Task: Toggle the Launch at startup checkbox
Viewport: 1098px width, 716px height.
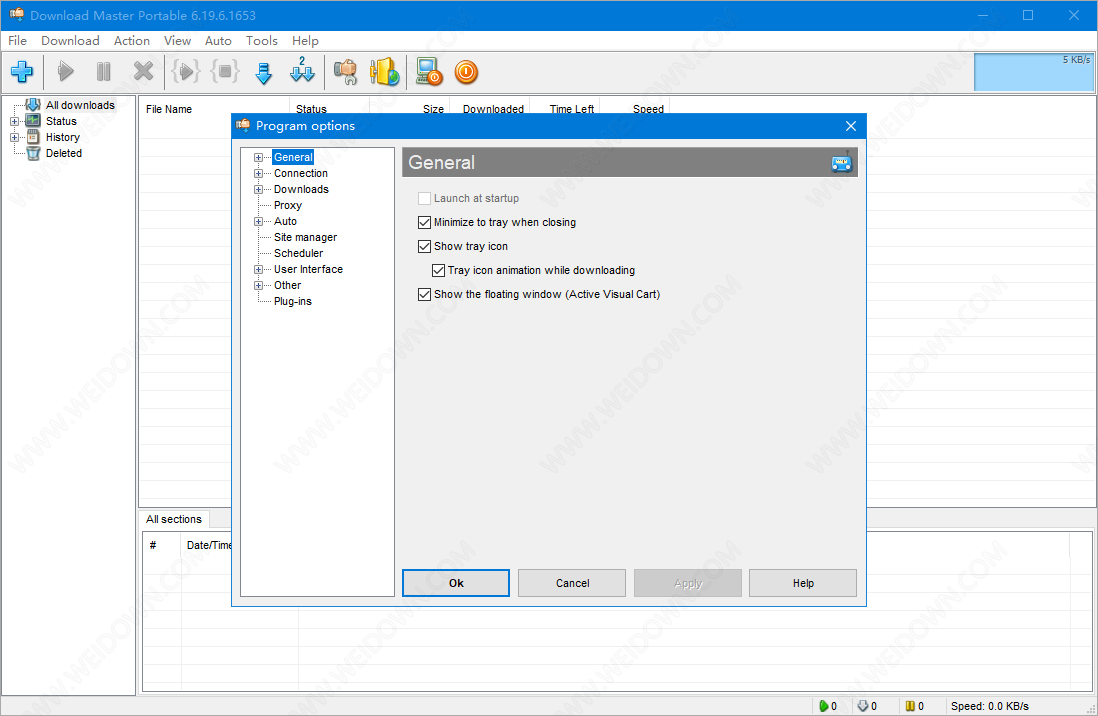Action: pyautogui.click(x=424, y=198)
